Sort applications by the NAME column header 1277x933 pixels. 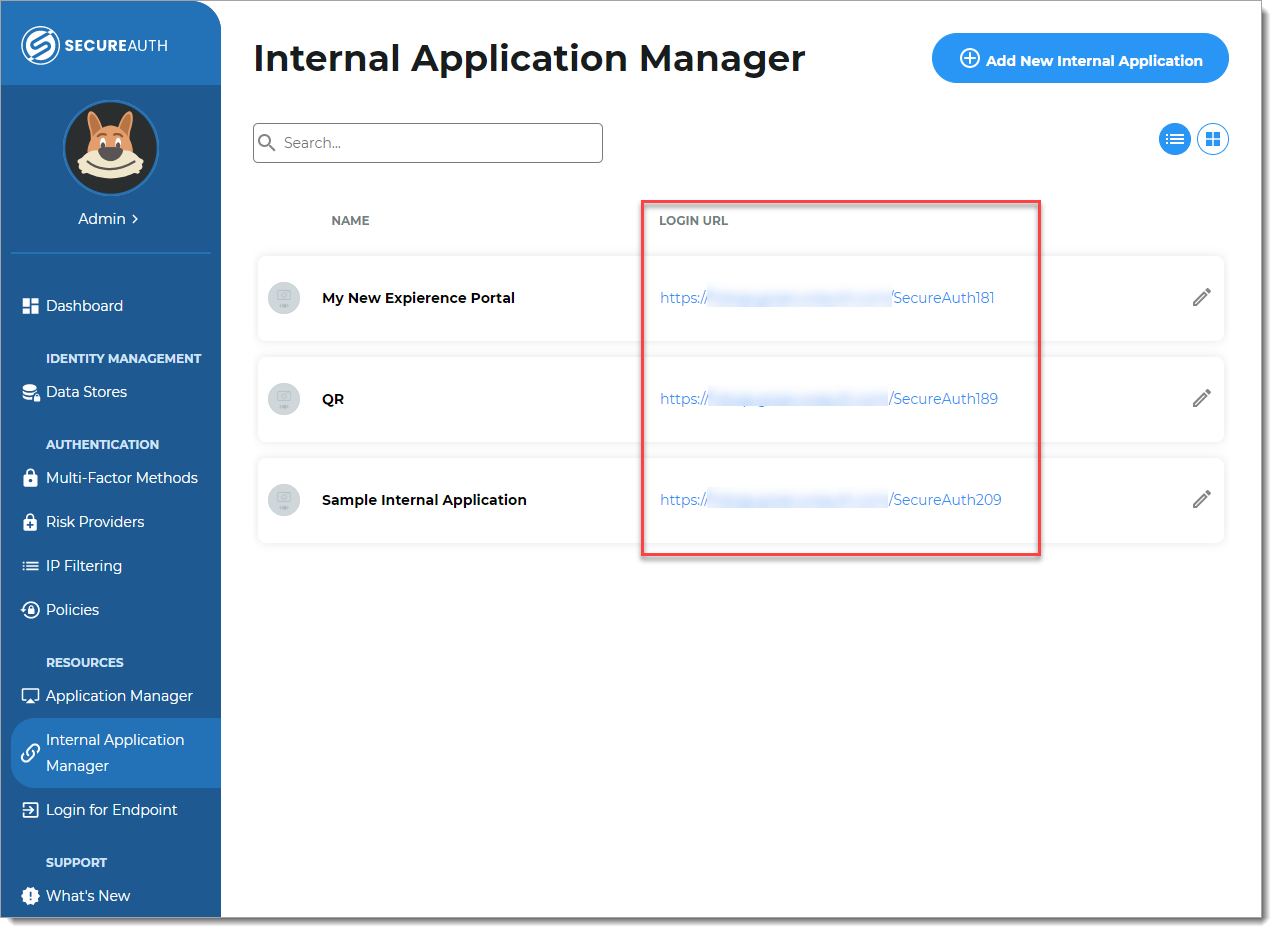coord(350,220)
